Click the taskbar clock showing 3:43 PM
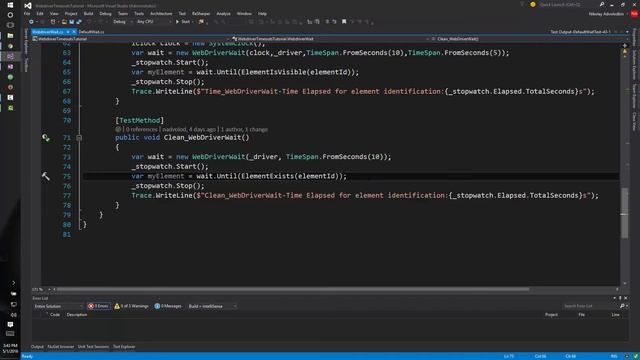 [x=10, y=348]
